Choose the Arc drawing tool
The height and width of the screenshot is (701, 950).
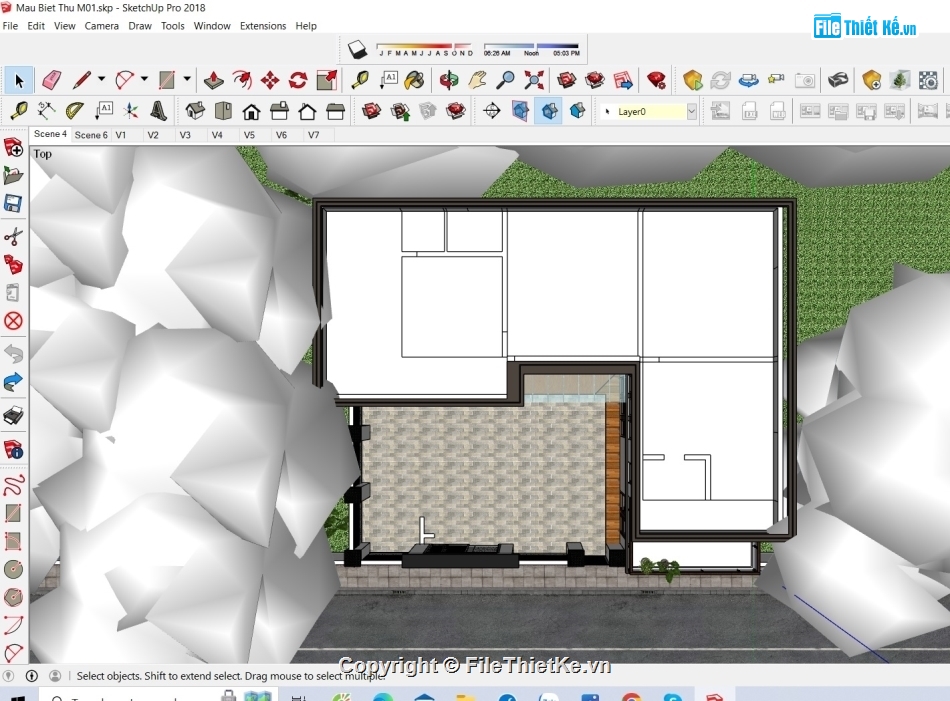(x=124, y=80)
